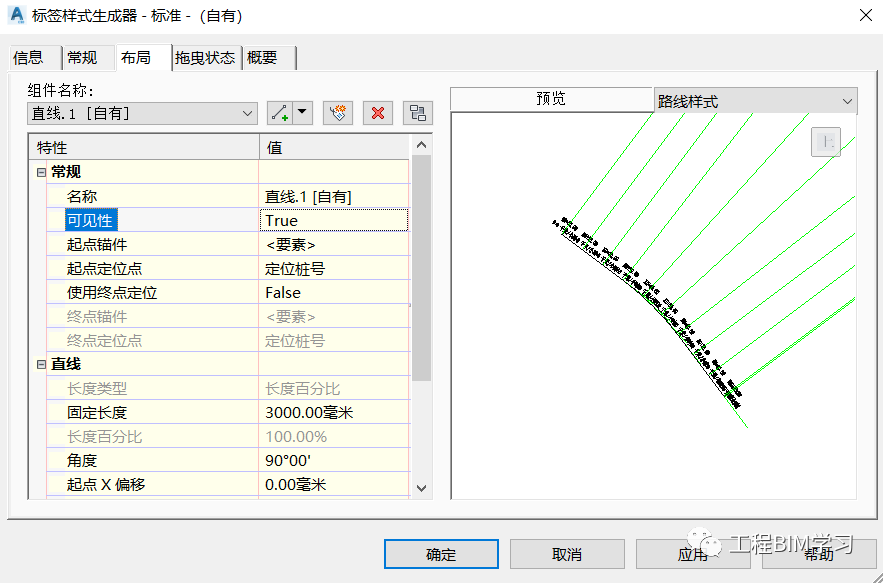
Task: Open the 概要 tab
Action: (x=270, y=58)
